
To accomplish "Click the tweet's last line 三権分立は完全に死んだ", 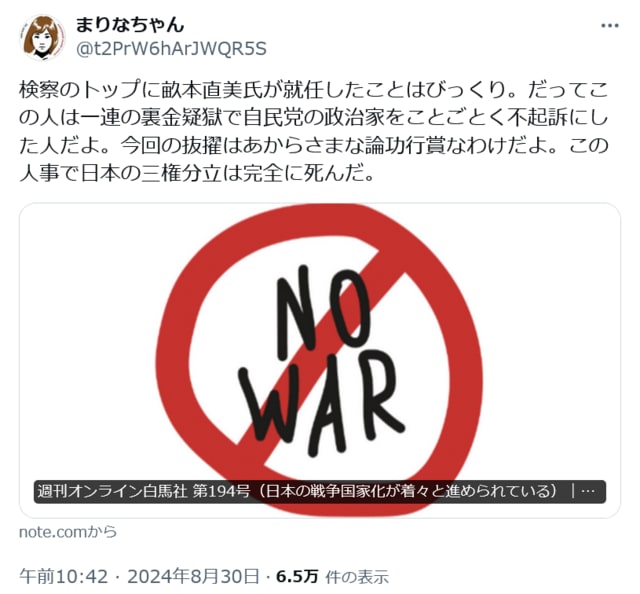I will (x=197, y=174).
